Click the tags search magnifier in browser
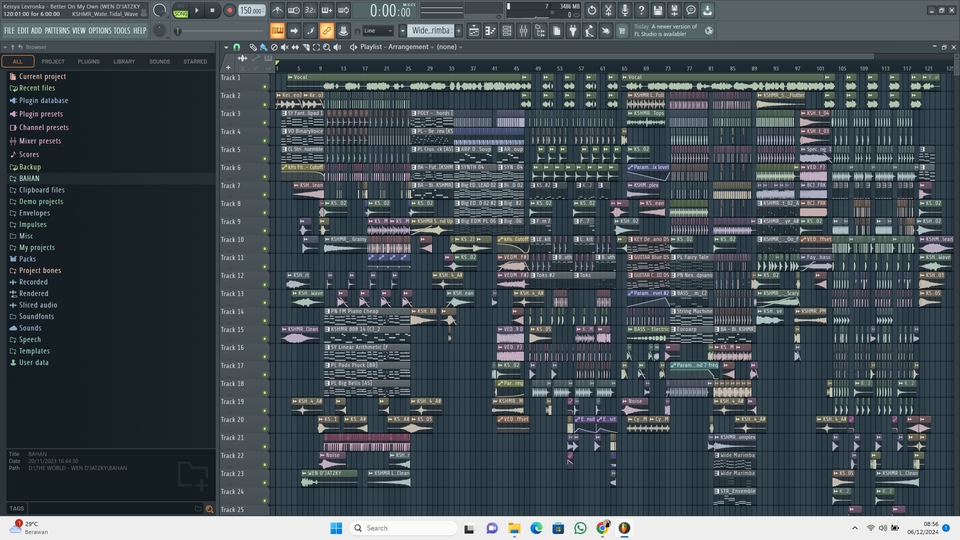Screen dimensions: 960x540 209,509
